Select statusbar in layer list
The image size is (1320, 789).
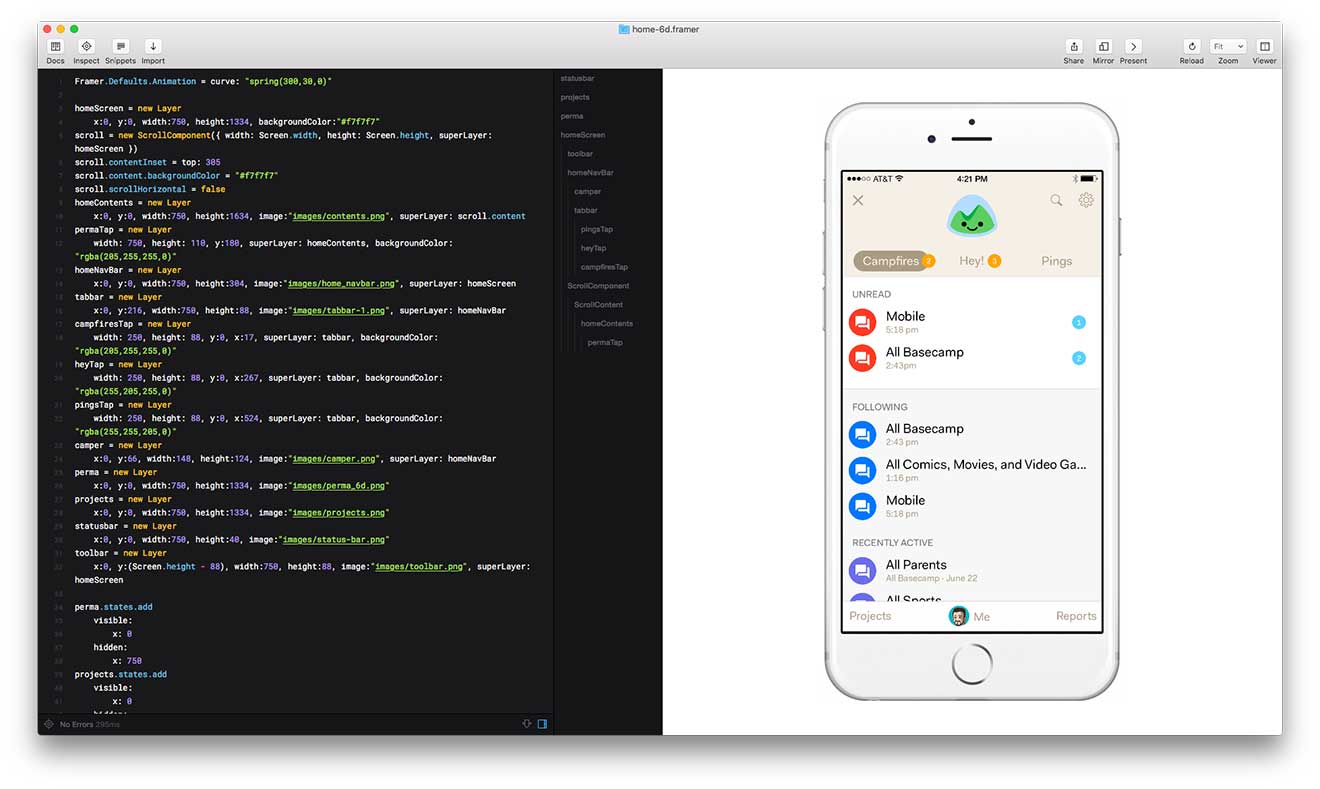(x=577, y=78)
